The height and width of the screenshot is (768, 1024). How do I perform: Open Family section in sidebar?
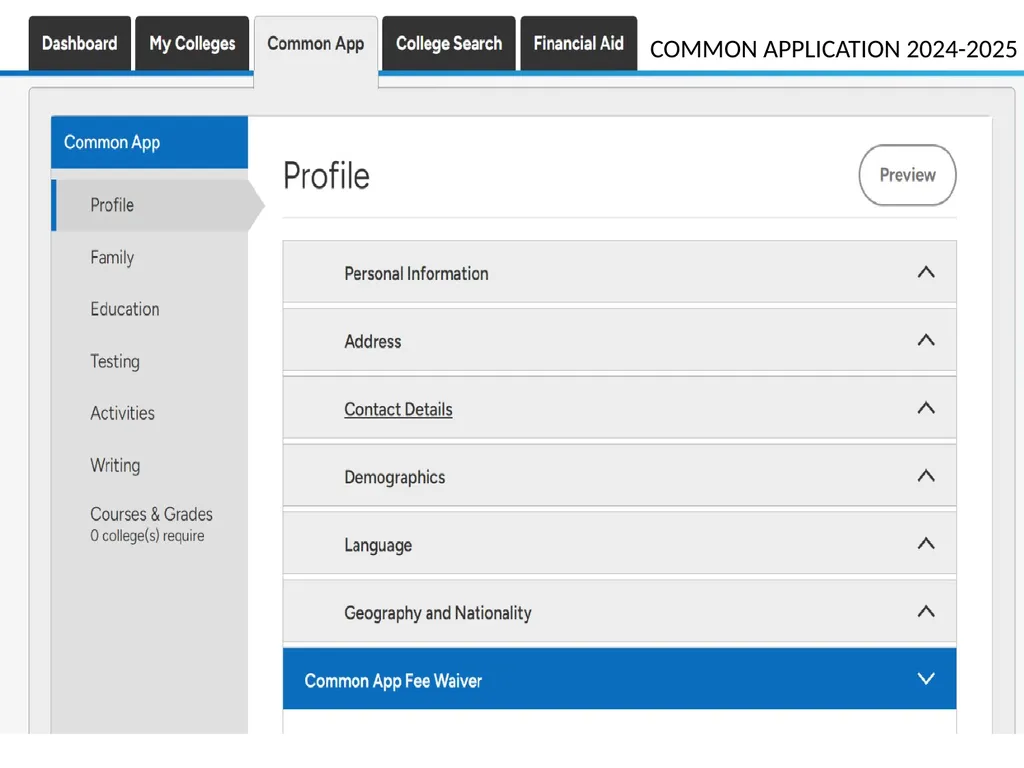click(112, 257)
